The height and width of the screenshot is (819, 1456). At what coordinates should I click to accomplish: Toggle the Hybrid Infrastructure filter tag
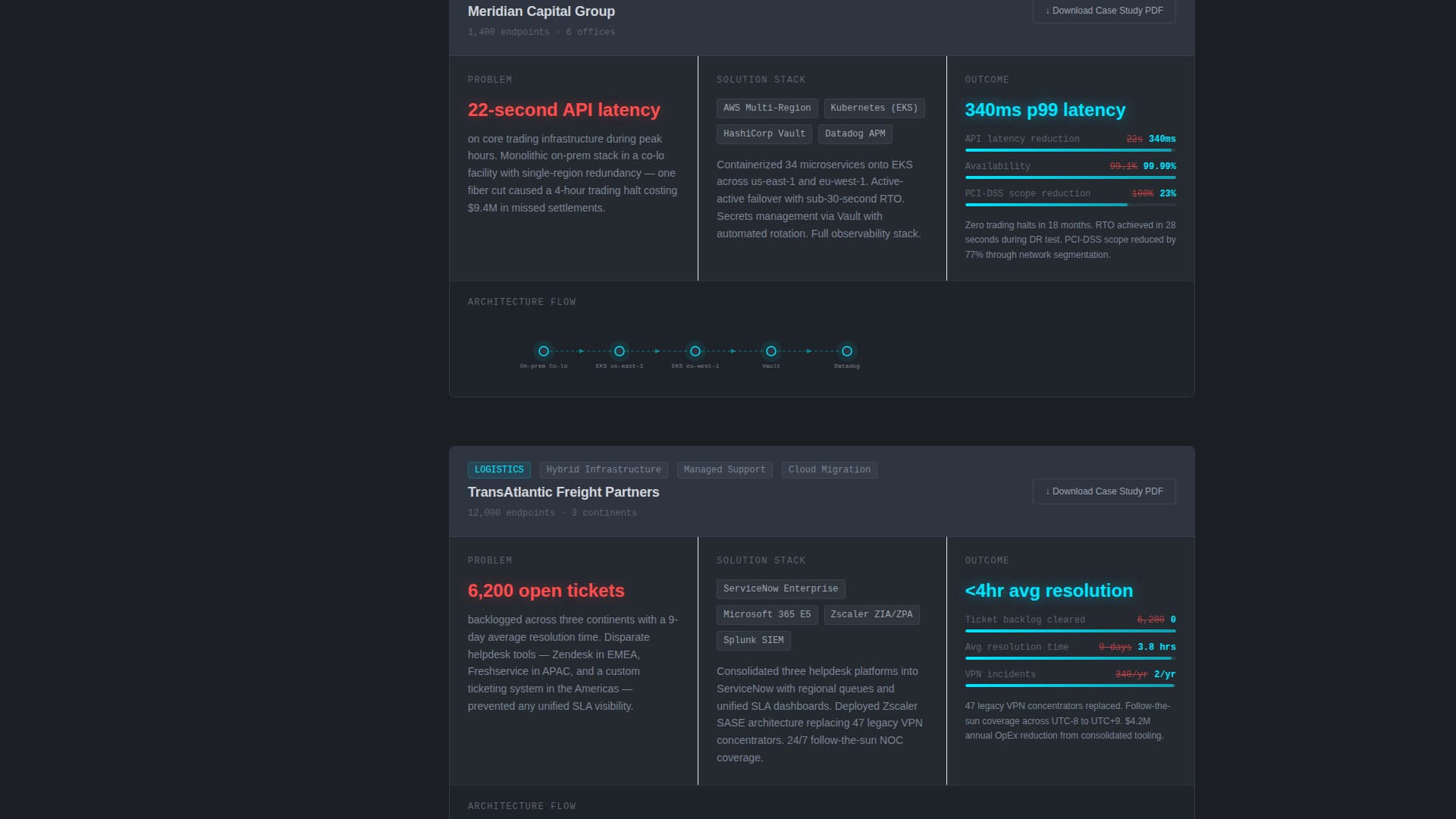click(604, 469)
